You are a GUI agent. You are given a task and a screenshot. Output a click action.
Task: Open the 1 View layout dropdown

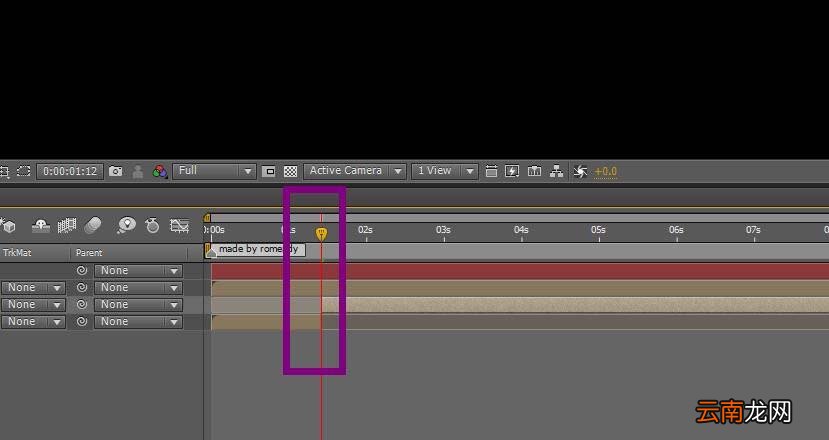pos(445,171)
